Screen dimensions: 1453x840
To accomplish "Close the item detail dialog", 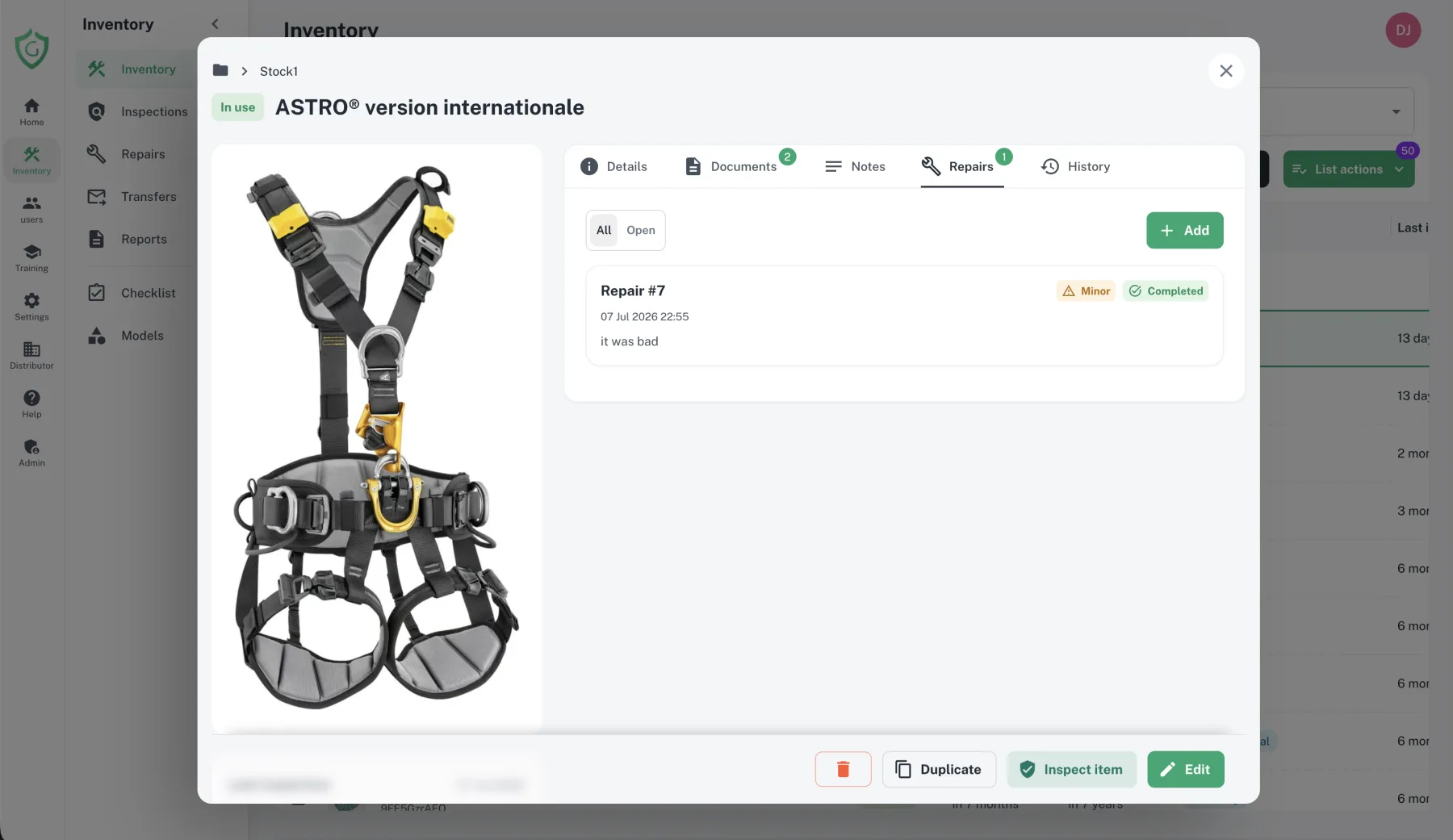I will [x=1225, y=71].
